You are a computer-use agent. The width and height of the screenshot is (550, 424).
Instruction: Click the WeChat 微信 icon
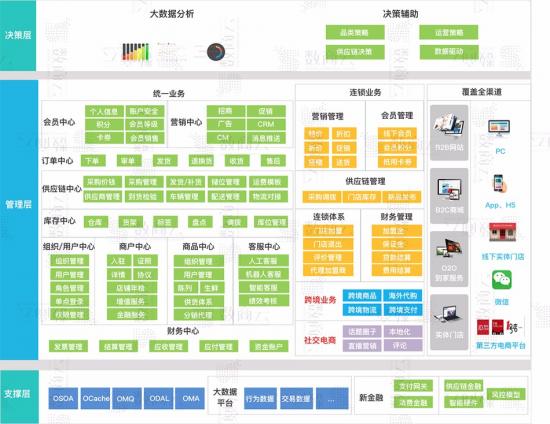point(502,280)
